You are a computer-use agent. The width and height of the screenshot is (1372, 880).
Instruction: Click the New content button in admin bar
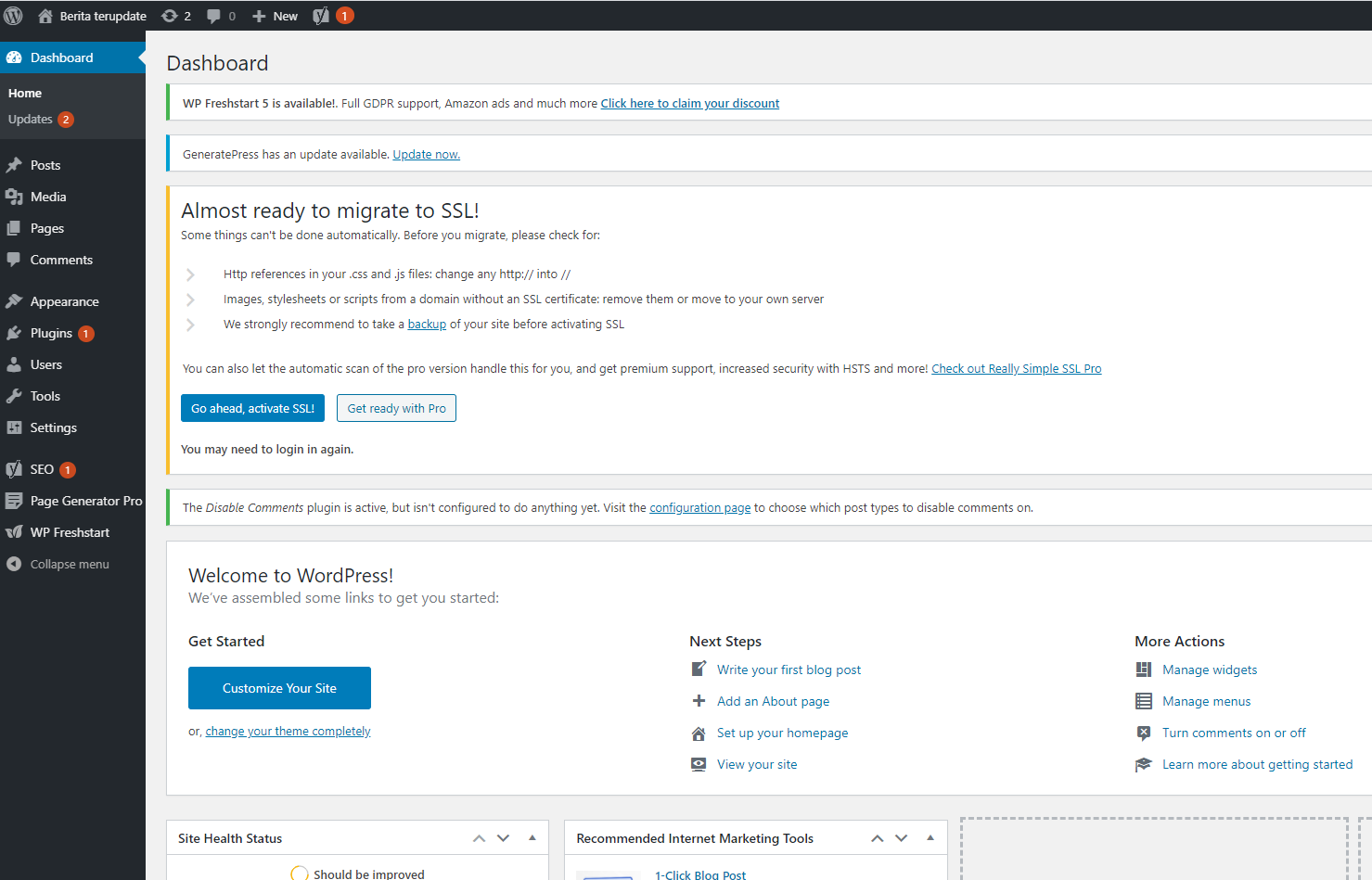tap(276, 16)
